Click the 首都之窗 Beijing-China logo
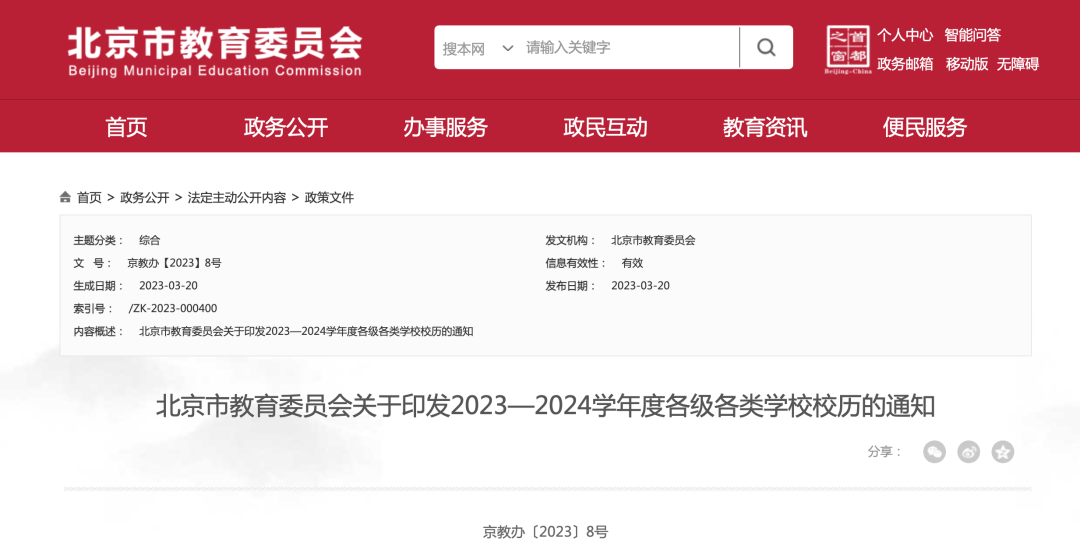 tap(848, 50)
